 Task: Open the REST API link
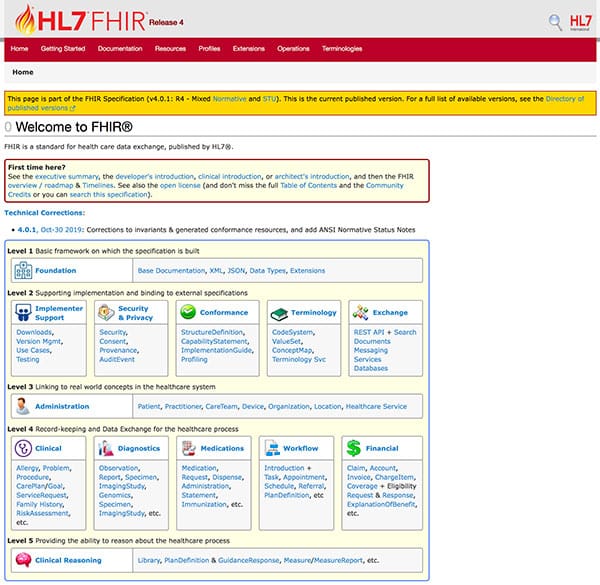coord(369,332)
